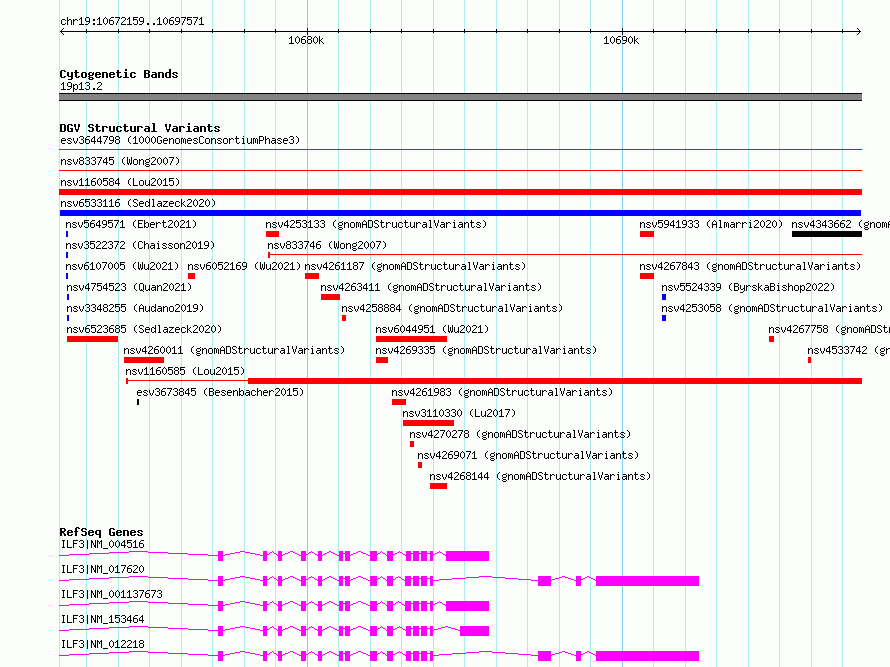Click the 10690k ruler mark
The width and height of the screenshot is (890, 667).
(x=621, y=40)
